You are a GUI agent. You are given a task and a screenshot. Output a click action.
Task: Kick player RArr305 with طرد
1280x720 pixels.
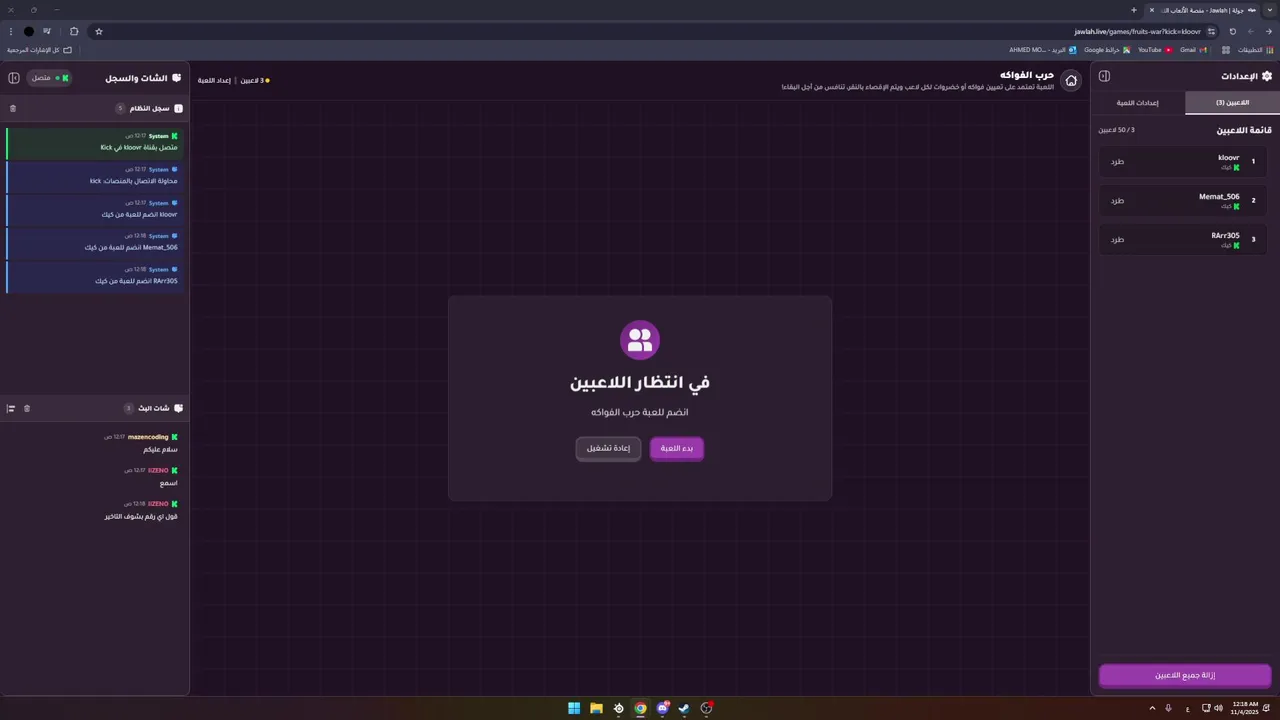click(x=1117, y=239)
